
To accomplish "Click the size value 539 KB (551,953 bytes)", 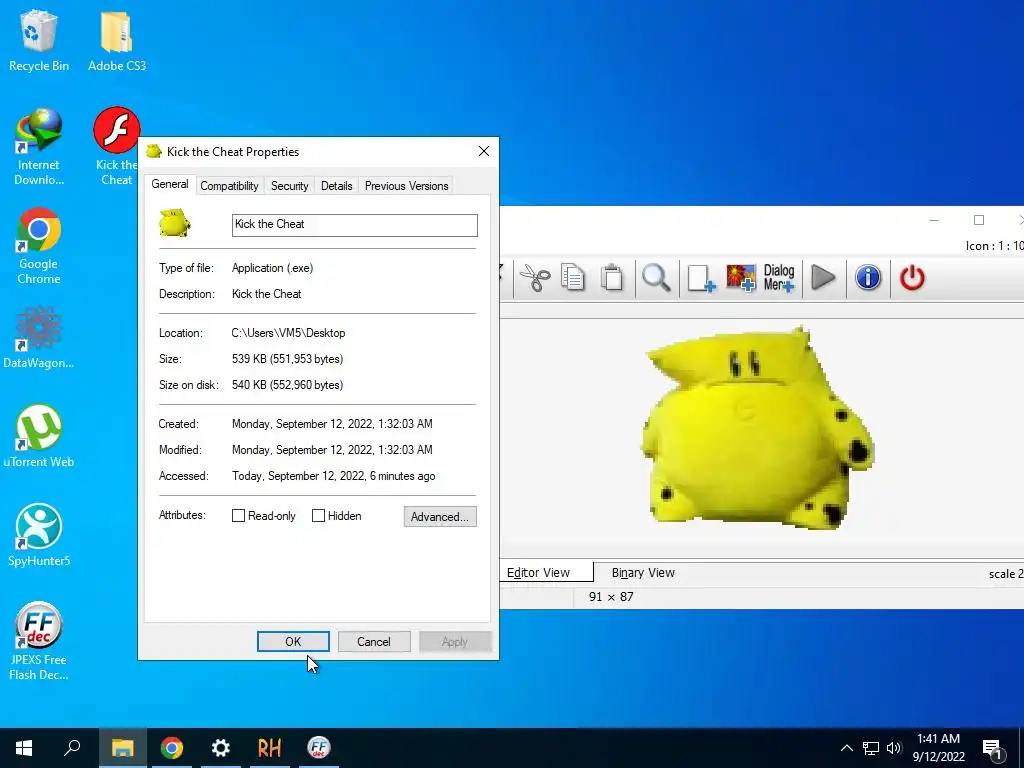I will tap(287, 359).
